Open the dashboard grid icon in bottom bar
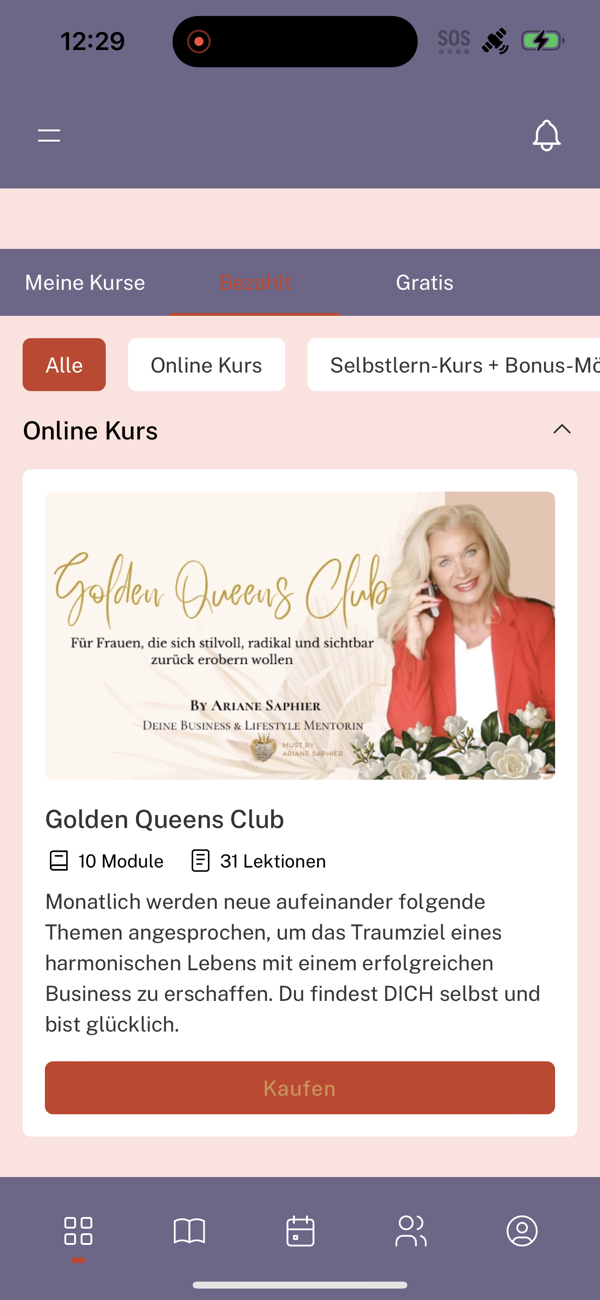The width and height of the screenshot is (600, 1300). (x=78, y=1230)
